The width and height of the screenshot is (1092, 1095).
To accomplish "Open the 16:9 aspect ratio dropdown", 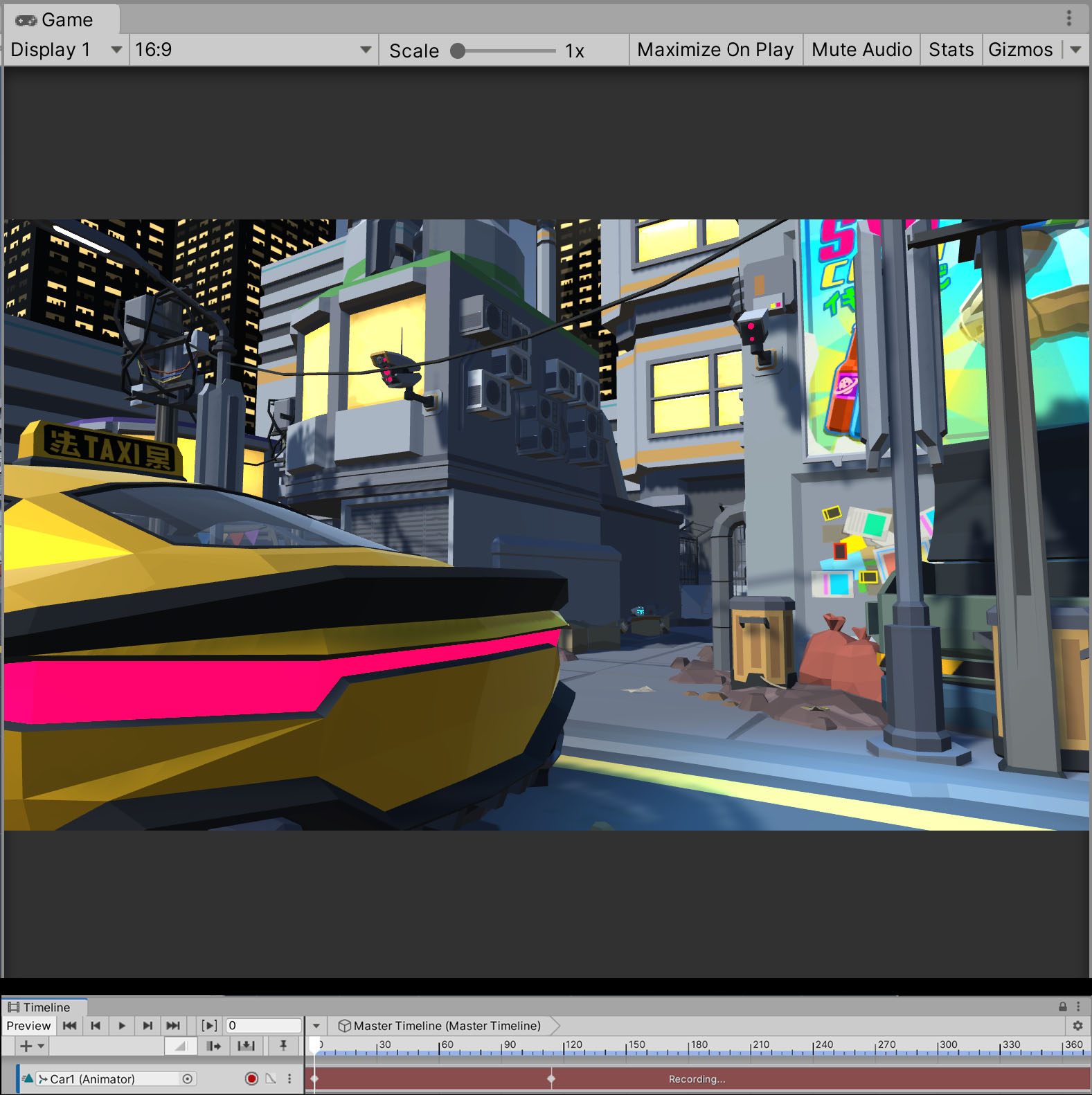I will coord(253,50).
